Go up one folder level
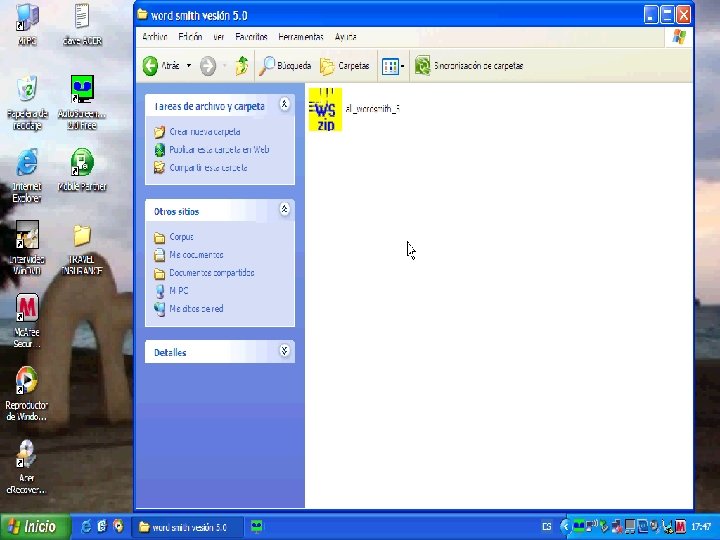This screenshot has width=720, height=540. coord(242,66)
